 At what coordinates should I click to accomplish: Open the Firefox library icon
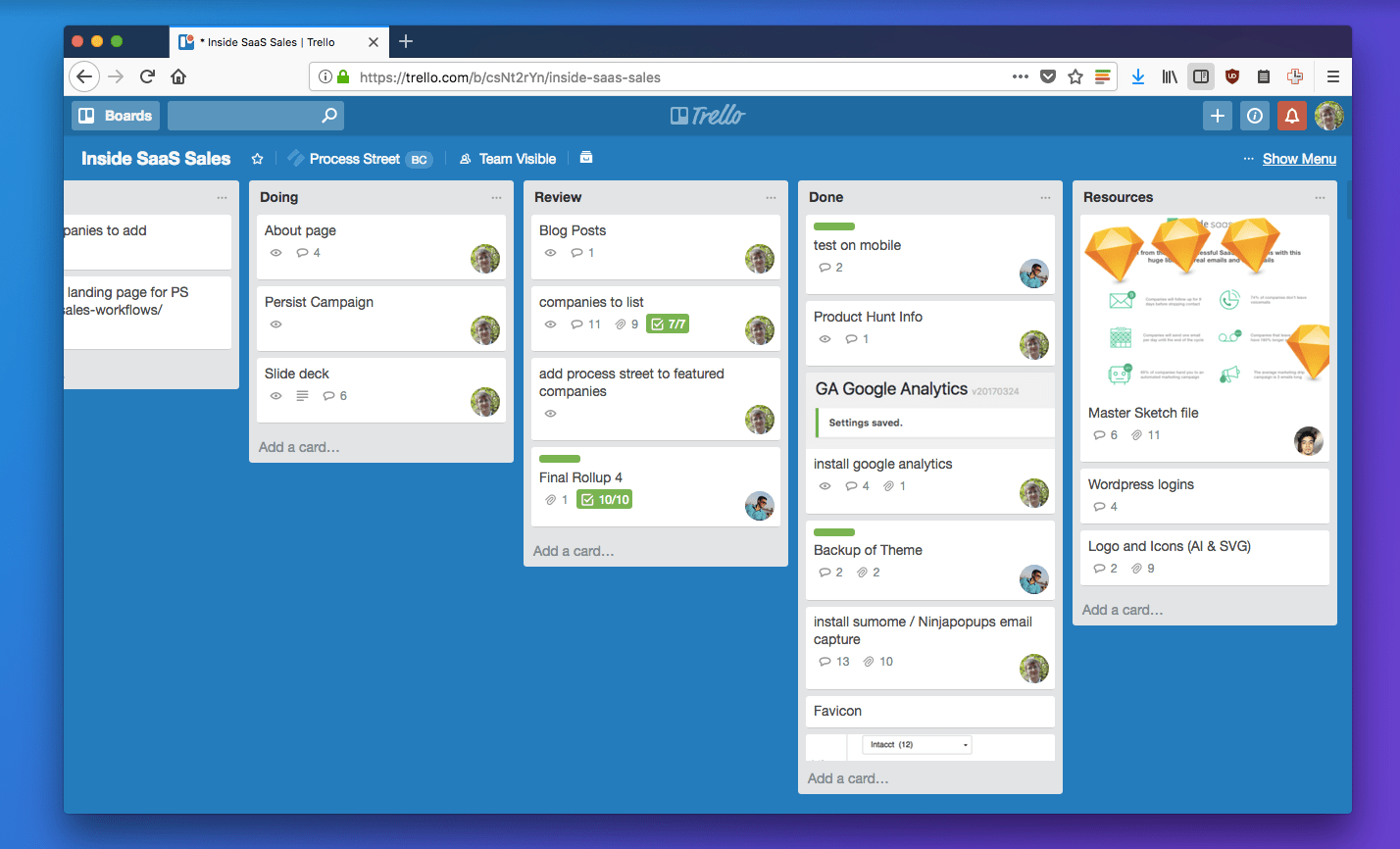tap(1170, 76)
